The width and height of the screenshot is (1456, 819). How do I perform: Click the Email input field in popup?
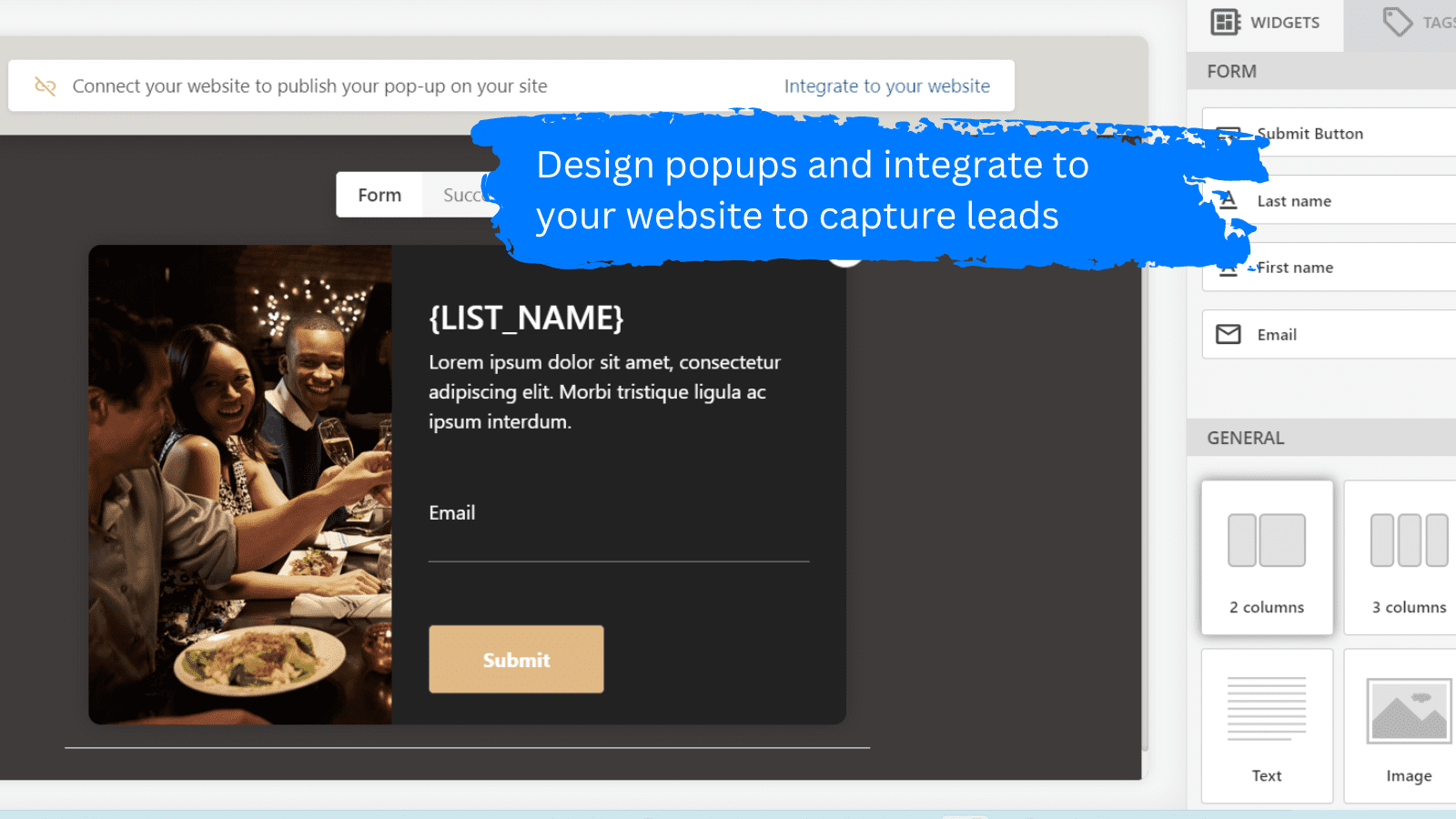618,543
